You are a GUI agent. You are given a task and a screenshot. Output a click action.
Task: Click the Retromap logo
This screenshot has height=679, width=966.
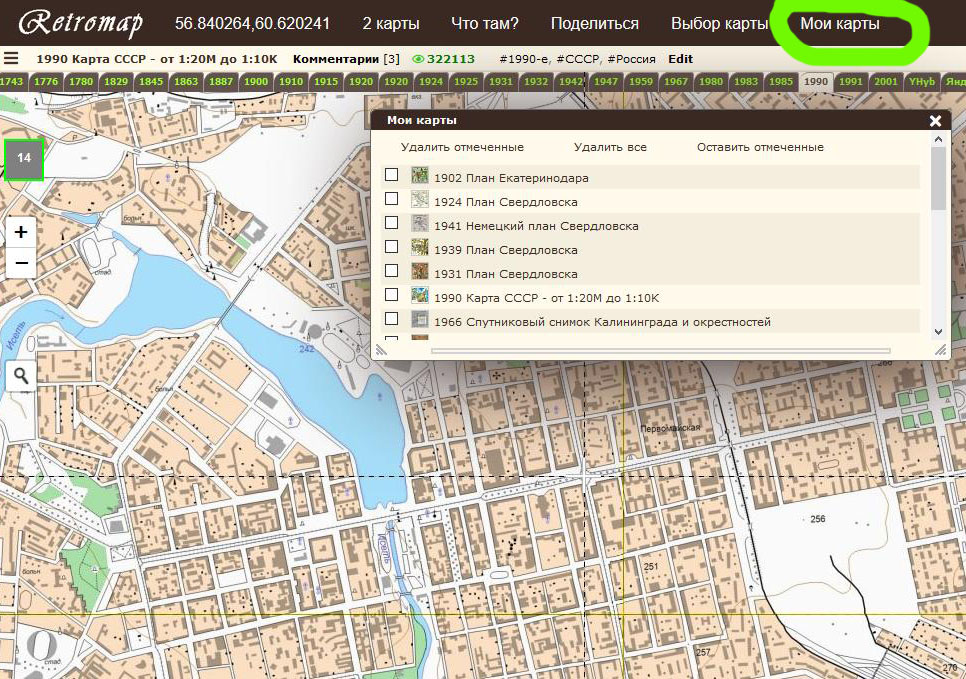click(80, 23)
